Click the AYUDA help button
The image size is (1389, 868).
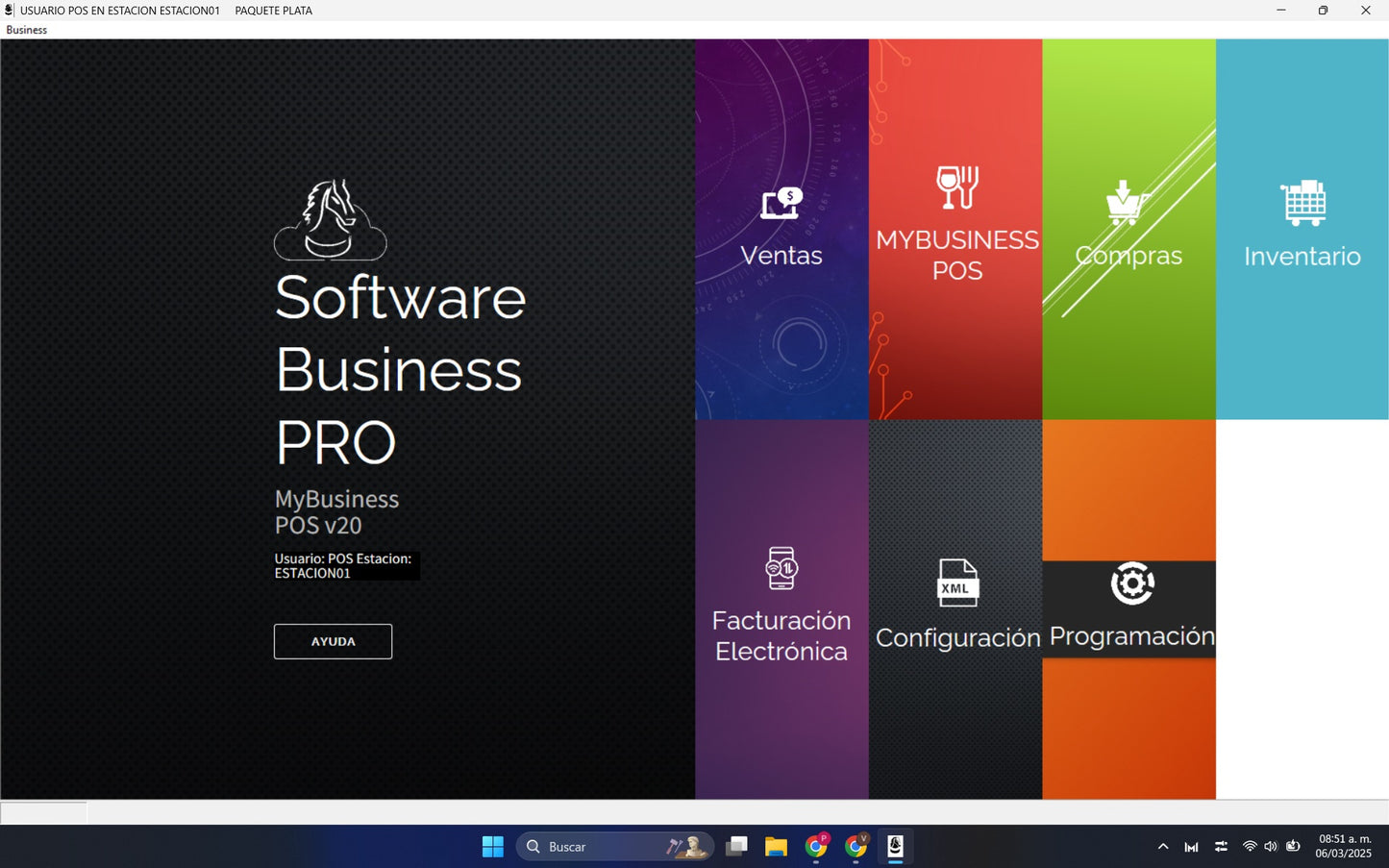[x=333, y=641]
